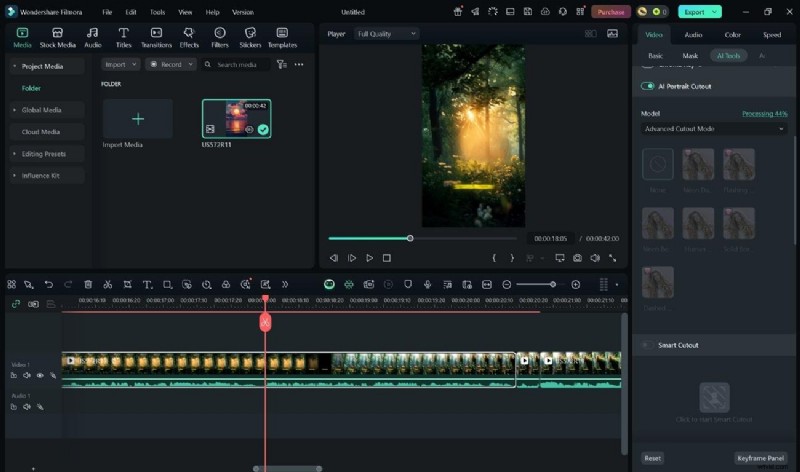
Task: Switch to the Color tab
Action: [x=732, y=35]
